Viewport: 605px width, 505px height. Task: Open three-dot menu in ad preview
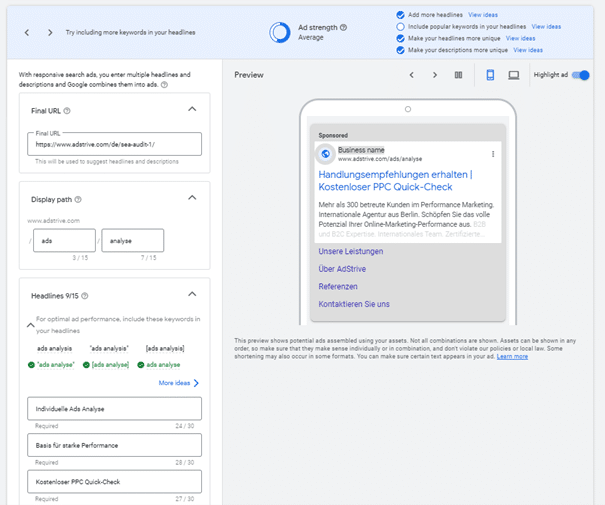493,154
